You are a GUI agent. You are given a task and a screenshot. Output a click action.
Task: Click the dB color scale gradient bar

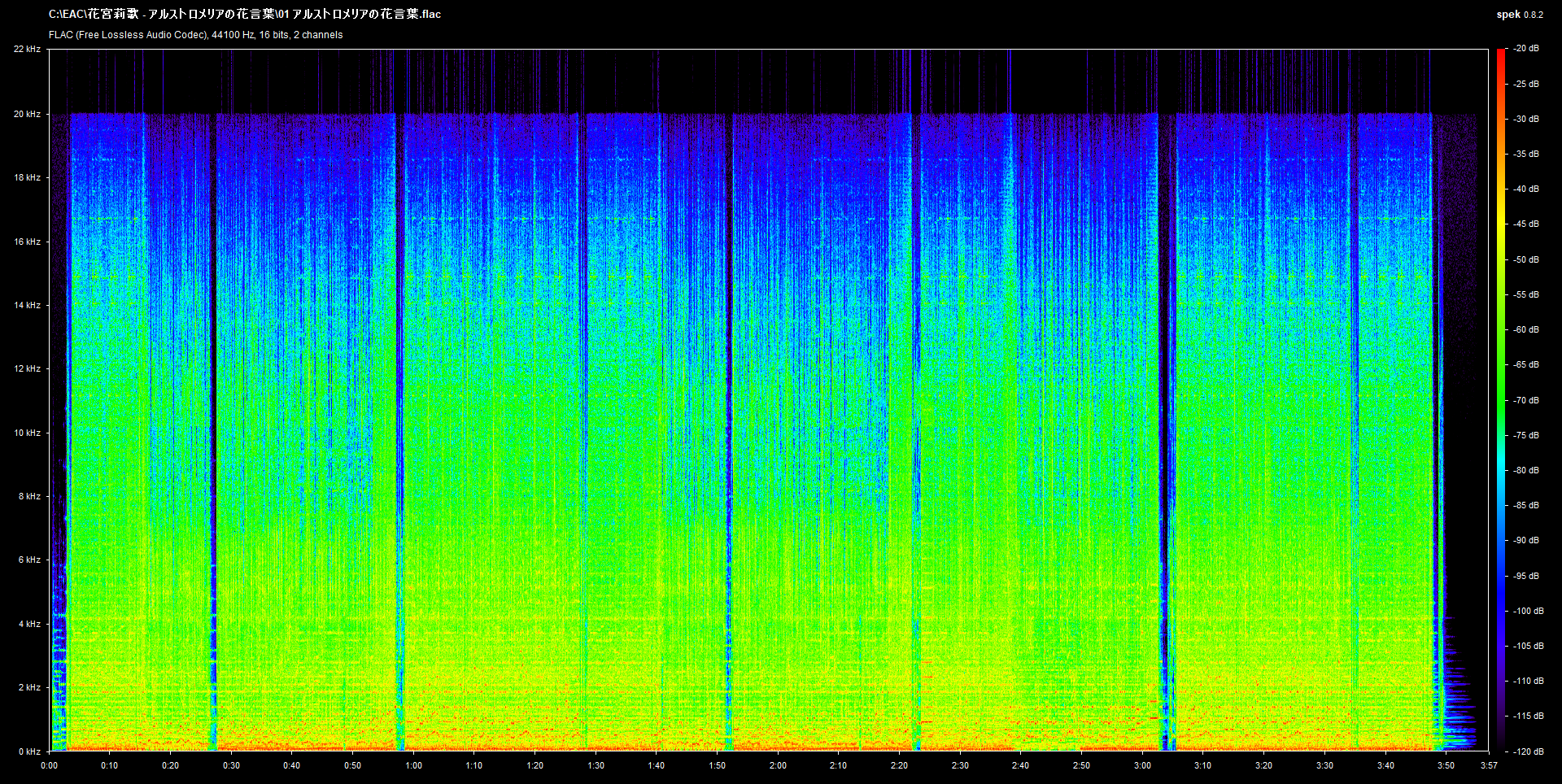tap(1500, 400)
